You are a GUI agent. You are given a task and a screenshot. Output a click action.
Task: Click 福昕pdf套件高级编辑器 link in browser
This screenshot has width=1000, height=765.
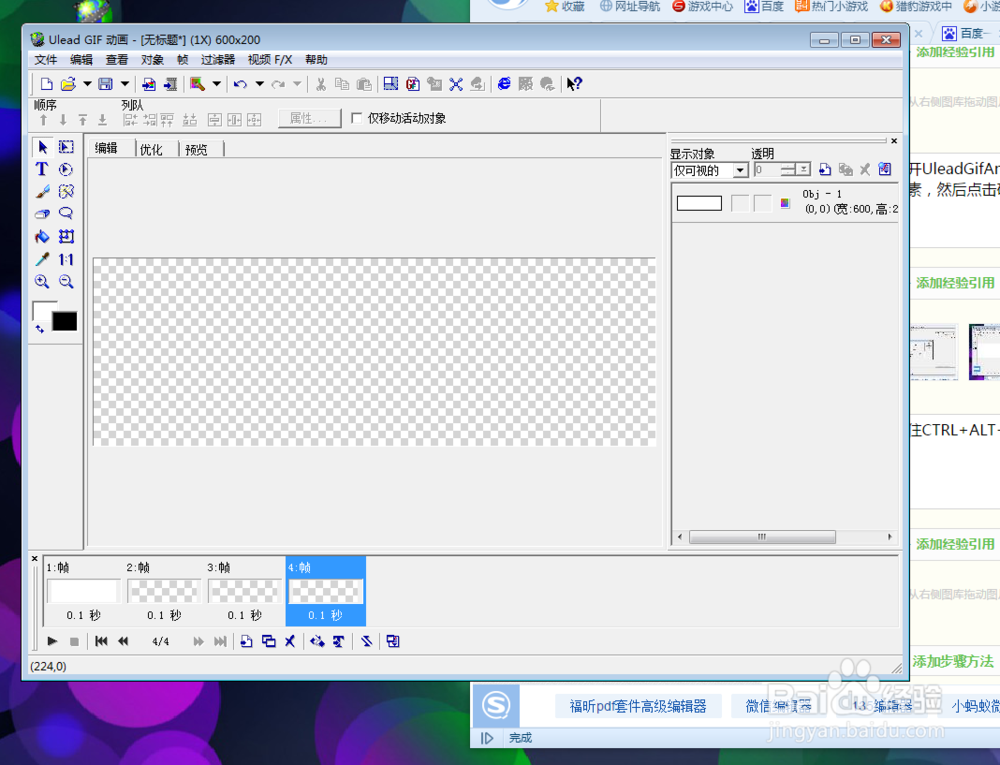click(638, 706)
